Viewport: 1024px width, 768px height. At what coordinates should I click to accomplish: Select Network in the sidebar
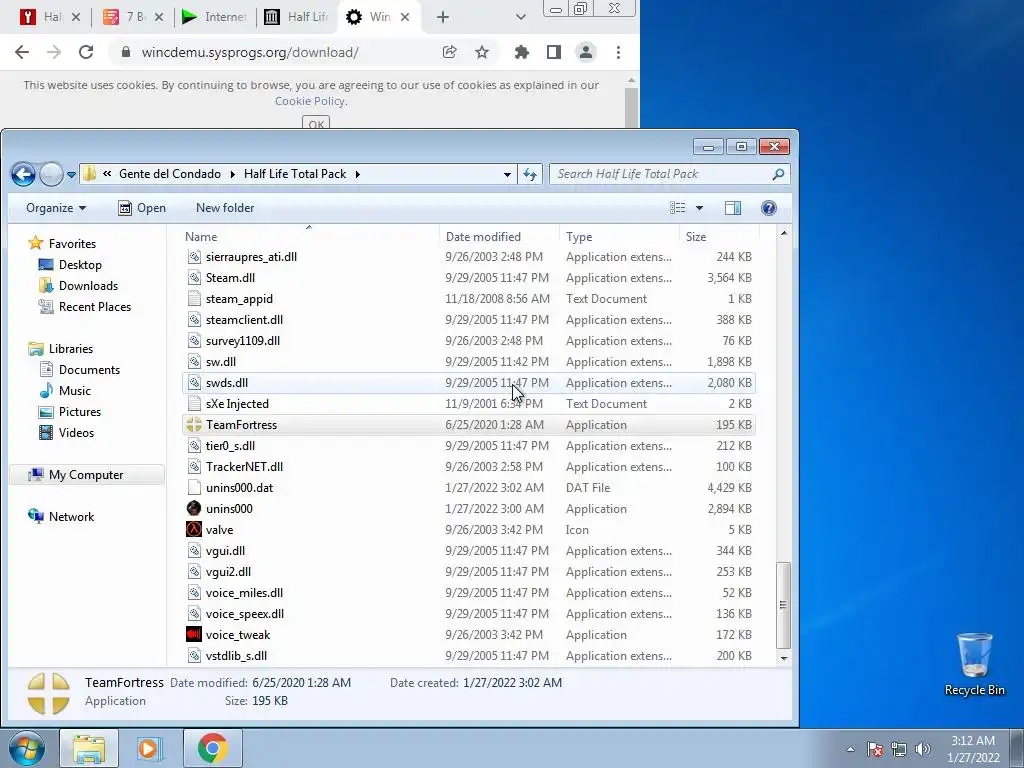tap(71, 517)
